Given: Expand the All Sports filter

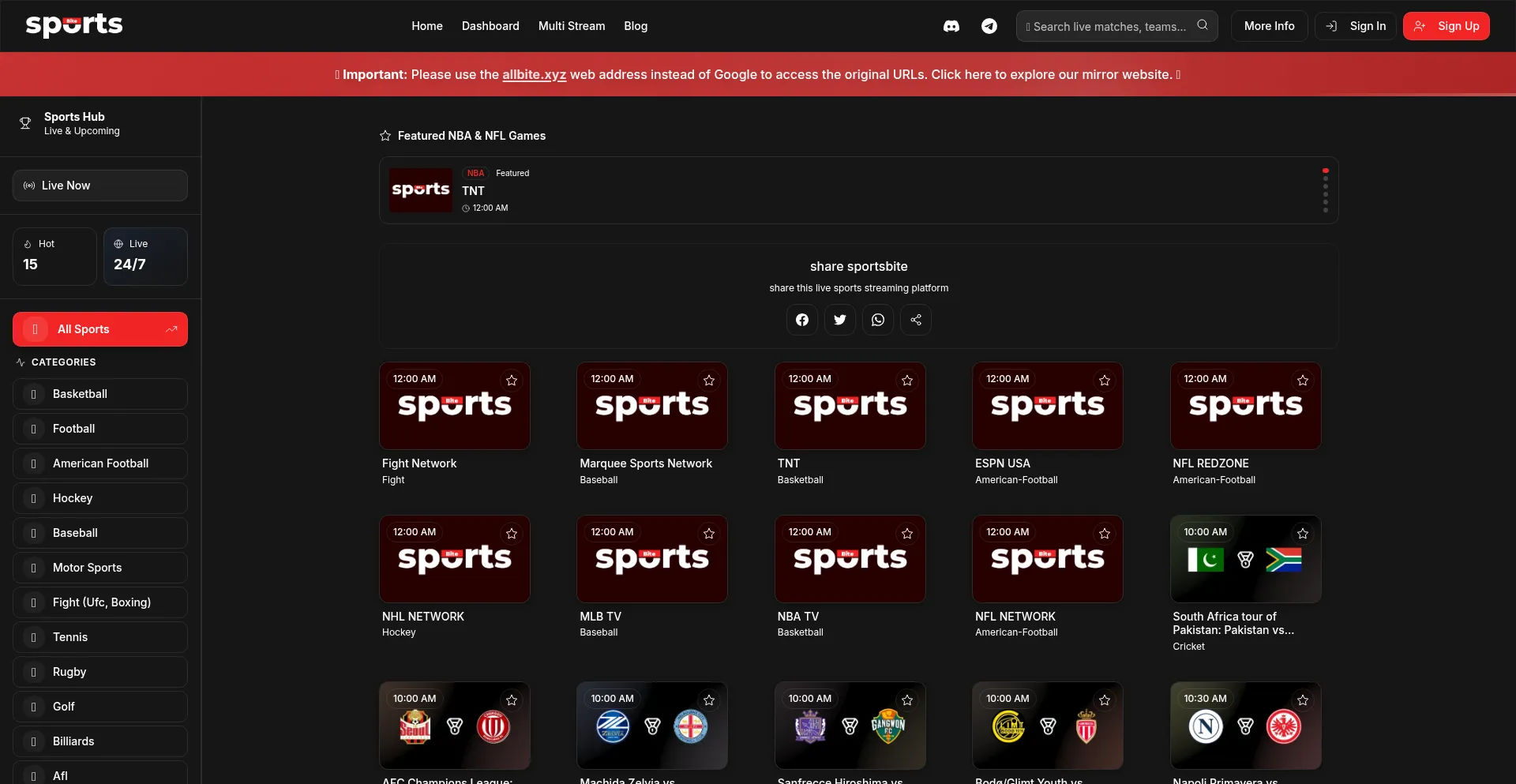Looking at the screenshot, I should tap(171, 329).
